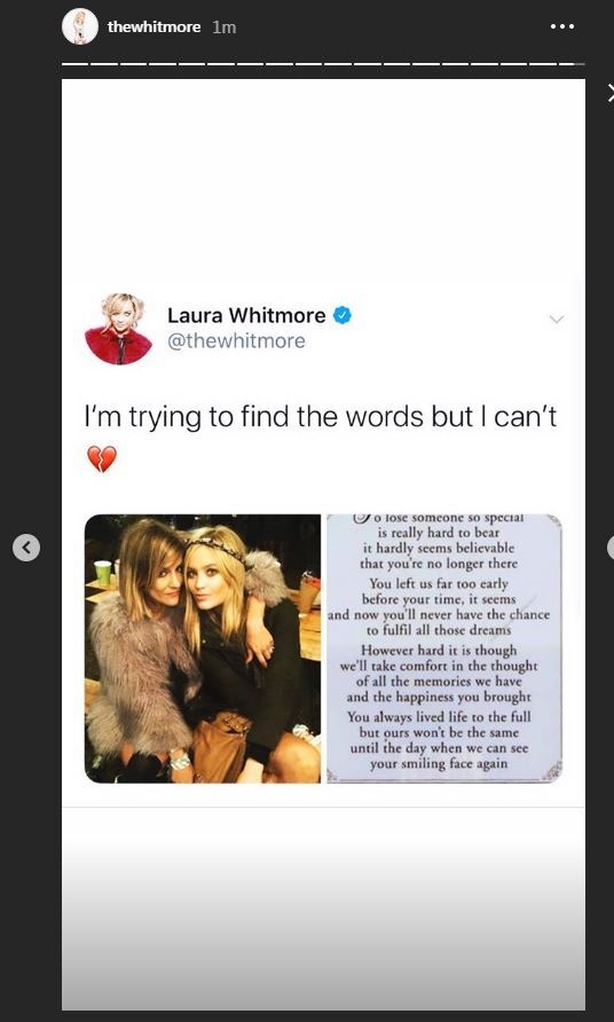Screen dimensions: 614x1022
Task: Click the poem line "your smiling face again"
Action: pos(438,764)
